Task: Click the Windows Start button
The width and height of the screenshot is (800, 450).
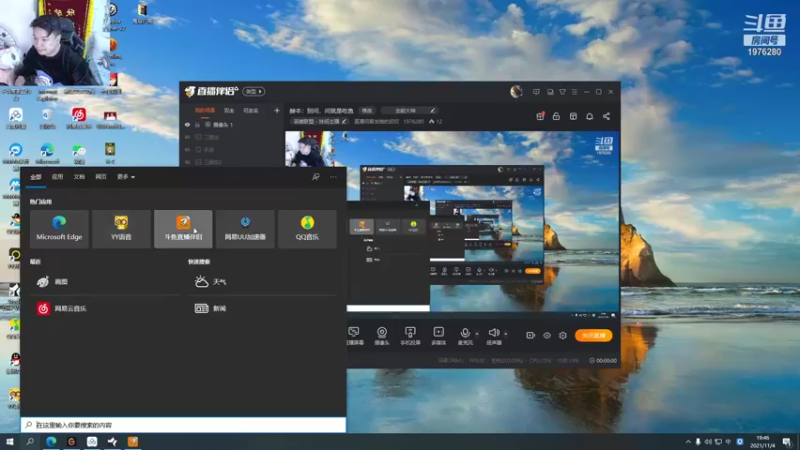Action: [x=10, y=441]
